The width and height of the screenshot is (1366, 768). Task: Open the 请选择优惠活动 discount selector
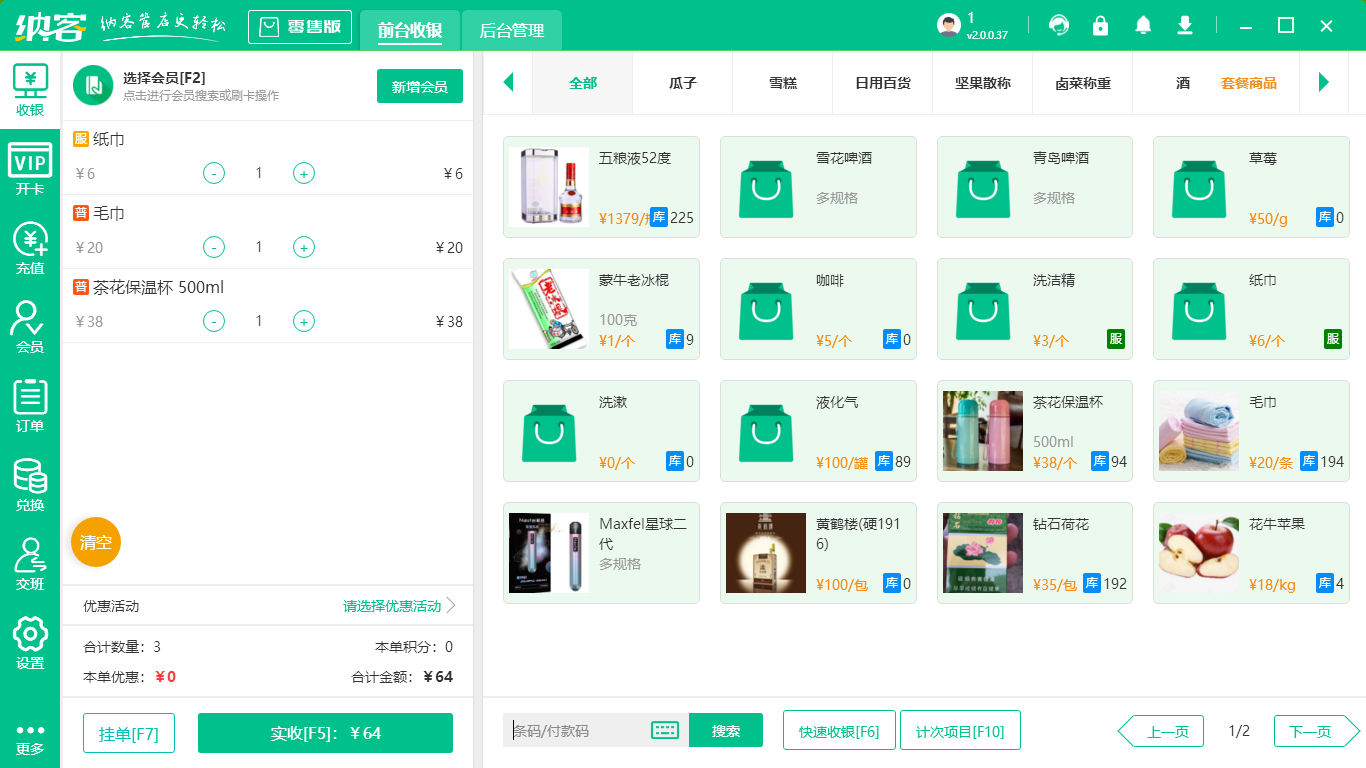[392, 605]
